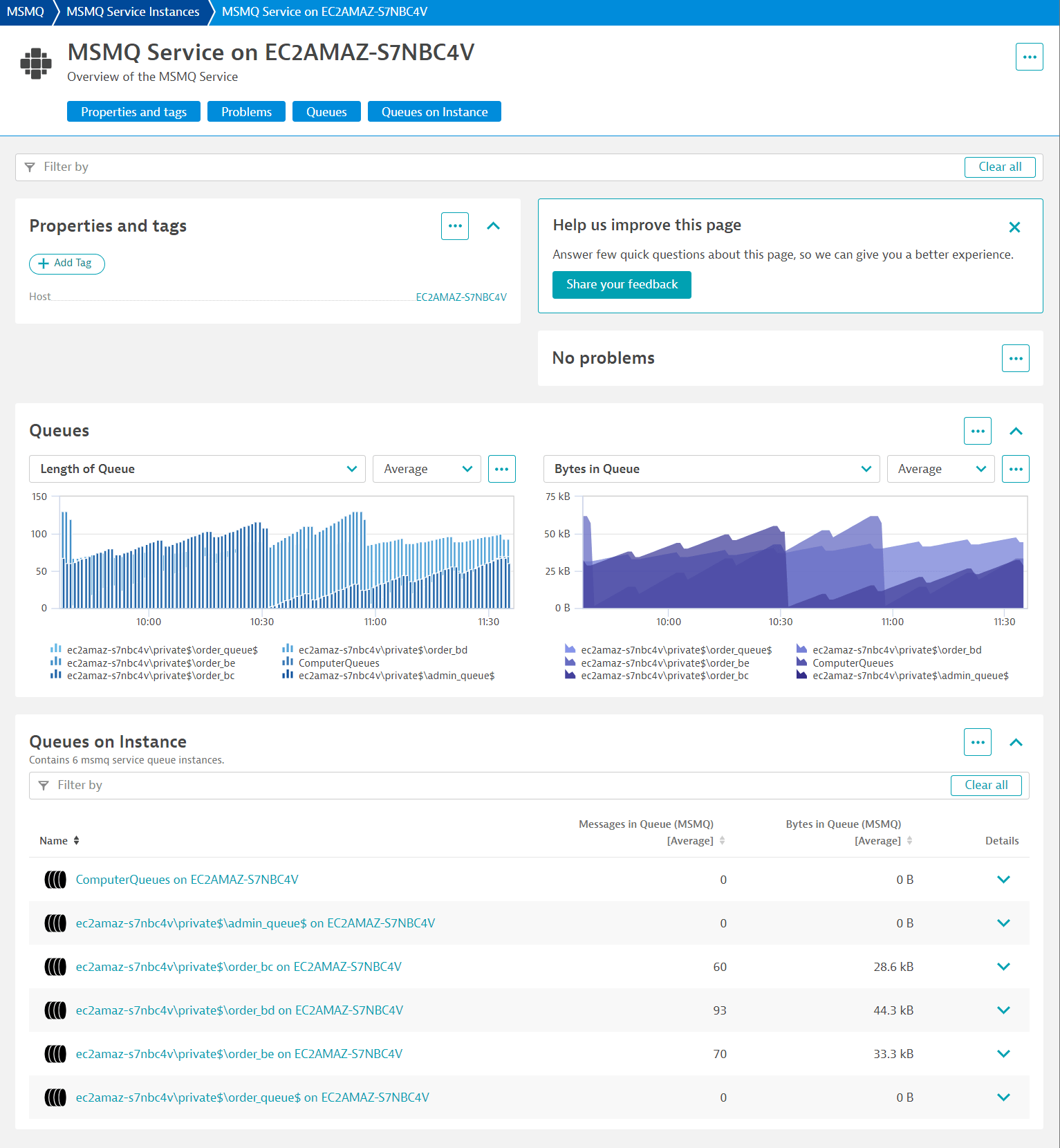Open Bytes in Queue chart options menu

pos(1016,469)
